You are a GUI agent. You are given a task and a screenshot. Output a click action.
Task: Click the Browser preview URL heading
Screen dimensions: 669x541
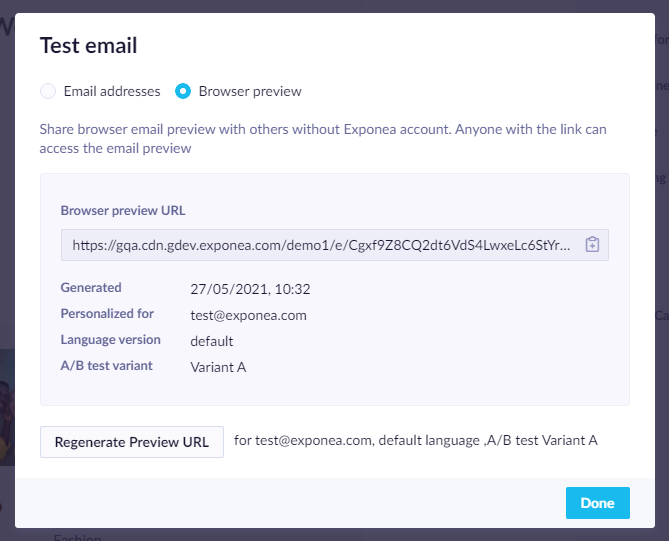click(x=123, y=210)
